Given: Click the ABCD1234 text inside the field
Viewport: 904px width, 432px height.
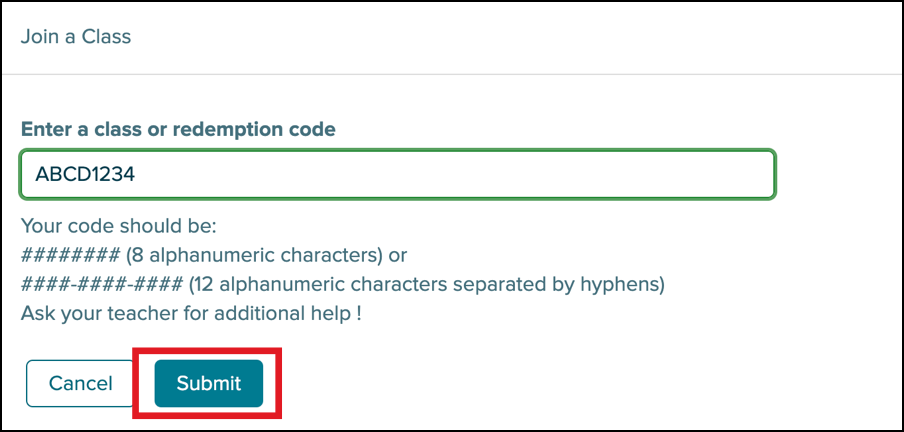Looking at the screenshot, I should click(x=85, y=174).
